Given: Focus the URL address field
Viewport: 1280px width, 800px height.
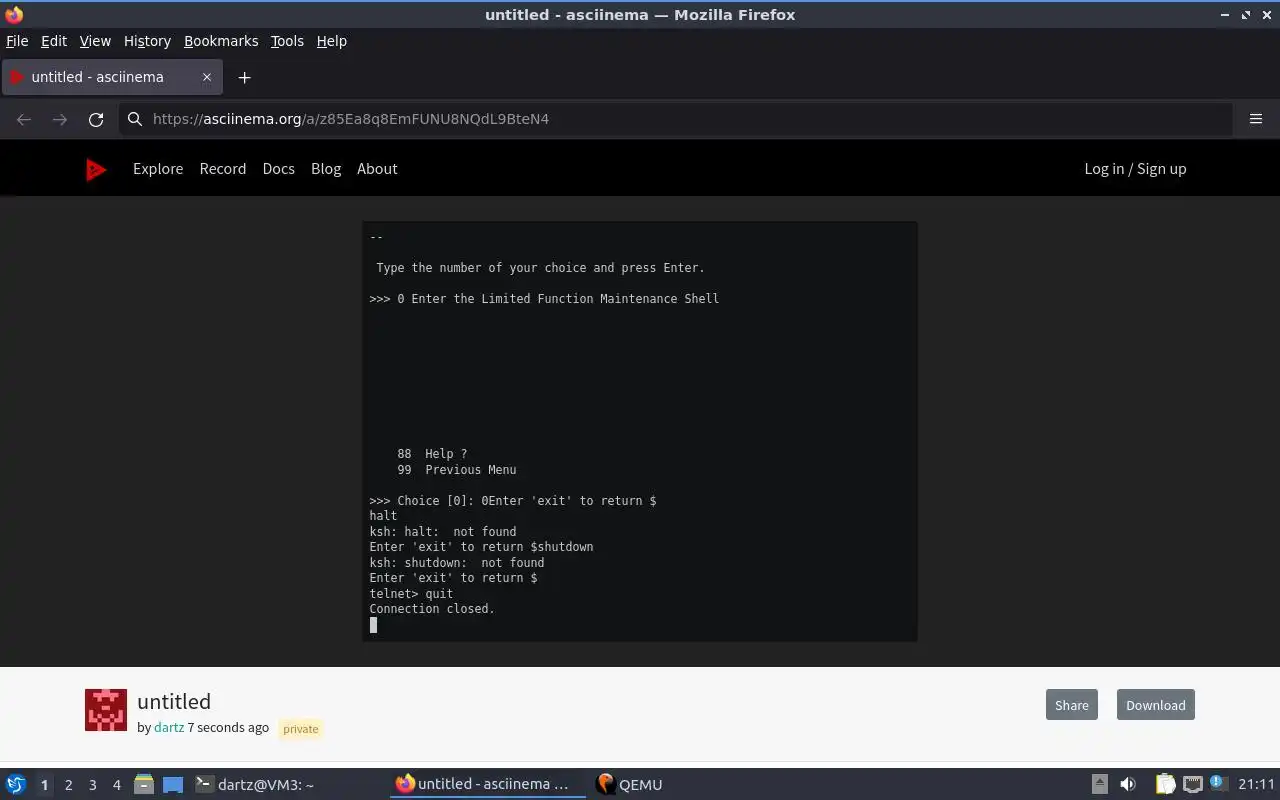Looking at the screenshot, I should click(675, 119).
